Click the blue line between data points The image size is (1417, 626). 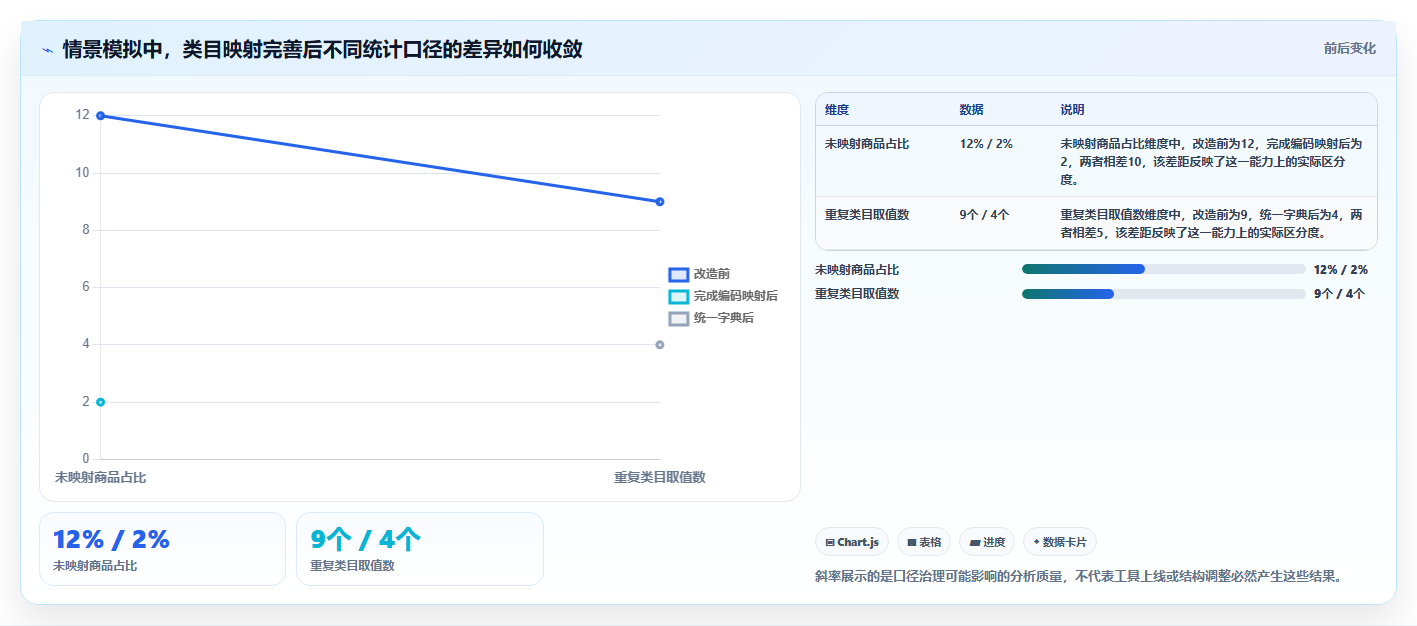tap(380, 159)
